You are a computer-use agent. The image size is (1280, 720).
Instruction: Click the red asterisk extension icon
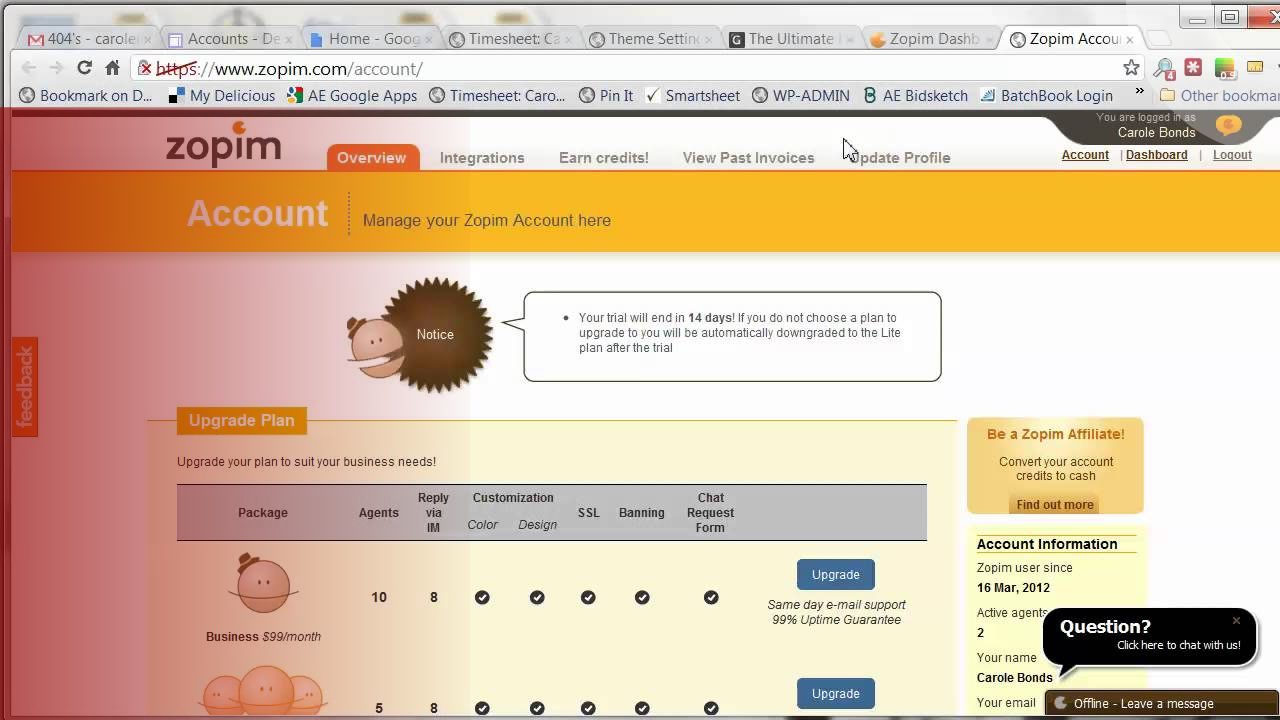point(1193,68)
